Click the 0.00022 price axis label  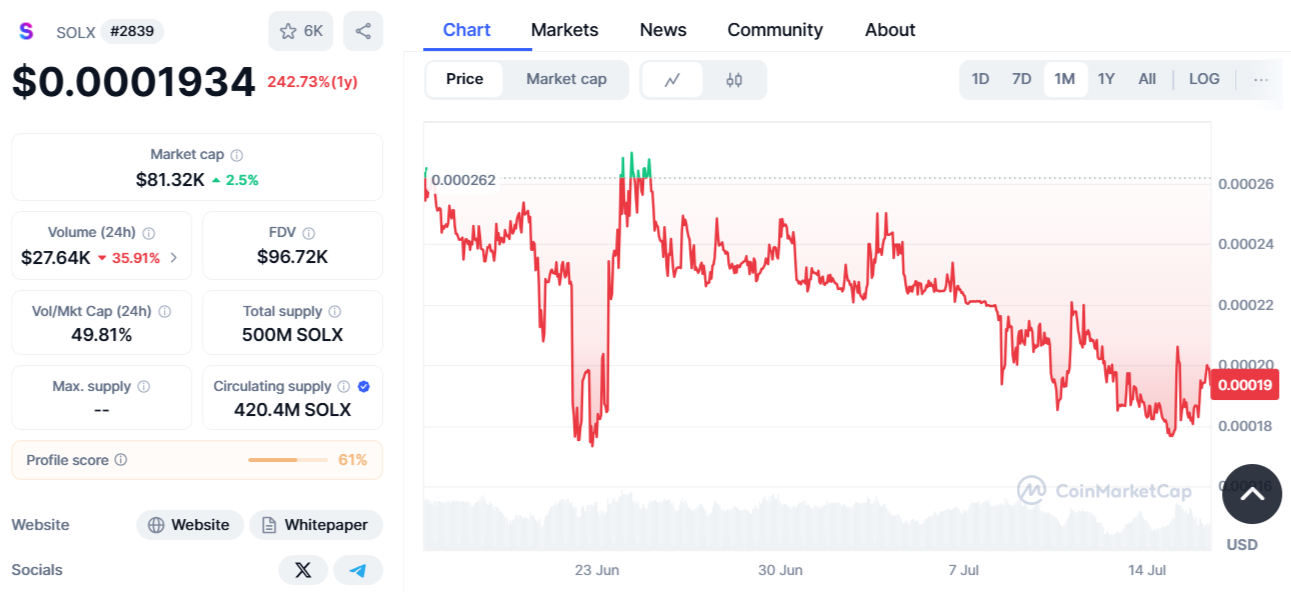1245,305
